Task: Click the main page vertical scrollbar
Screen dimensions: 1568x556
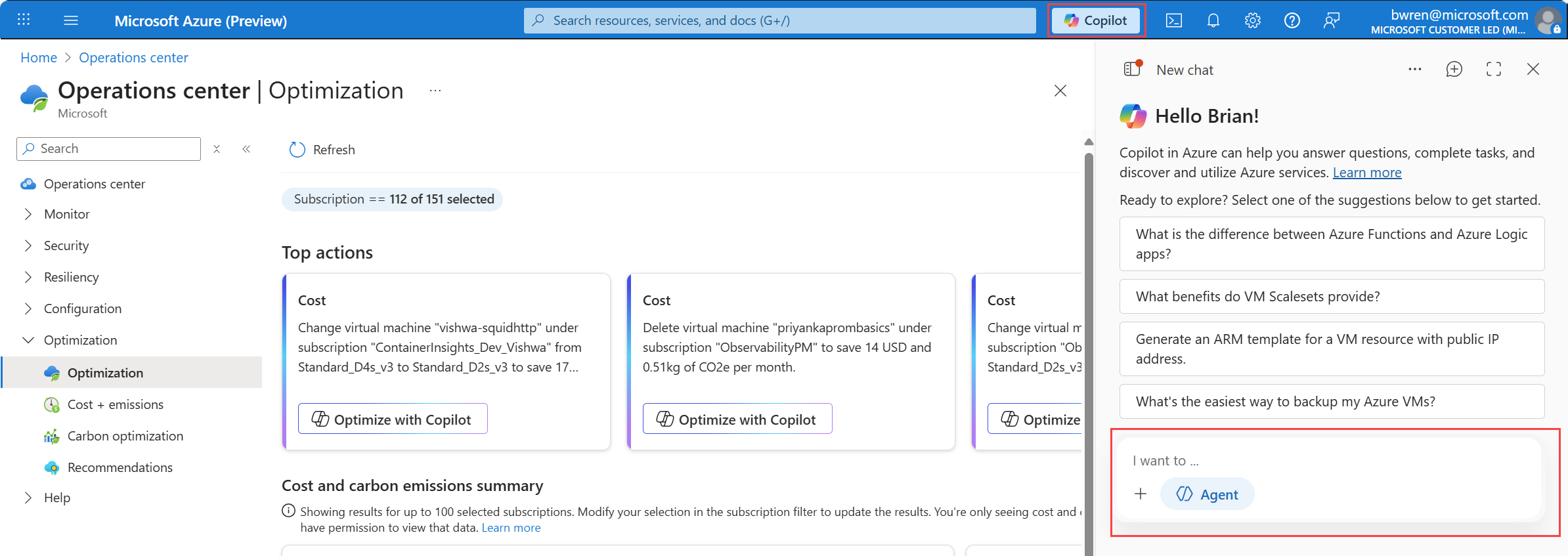Action: point(1089,328)
